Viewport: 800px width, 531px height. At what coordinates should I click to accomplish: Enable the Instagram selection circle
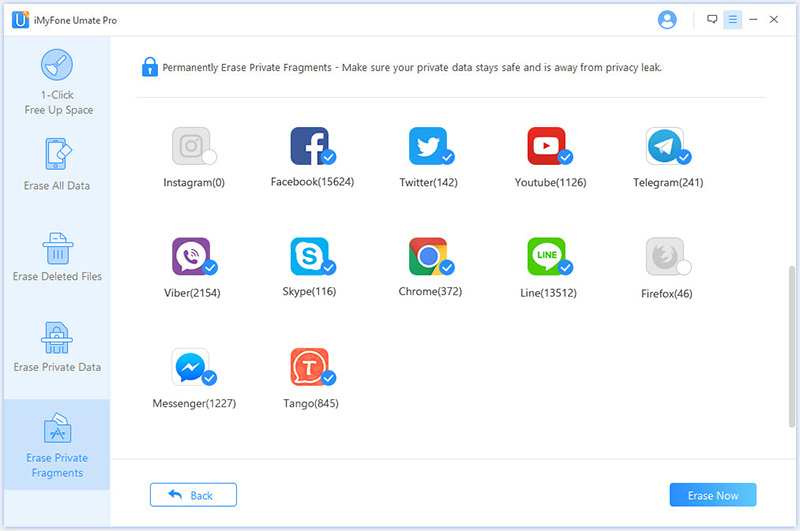click(x=209, y=157)
